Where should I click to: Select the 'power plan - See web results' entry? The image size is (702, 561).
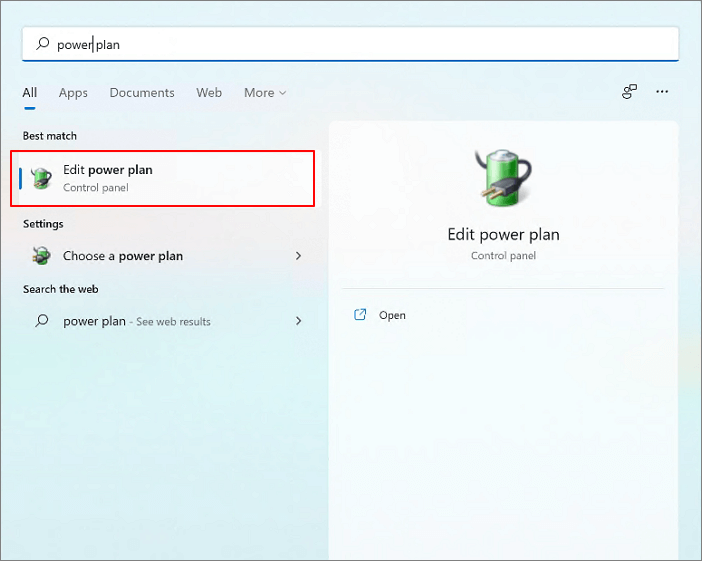click(137, 321)
